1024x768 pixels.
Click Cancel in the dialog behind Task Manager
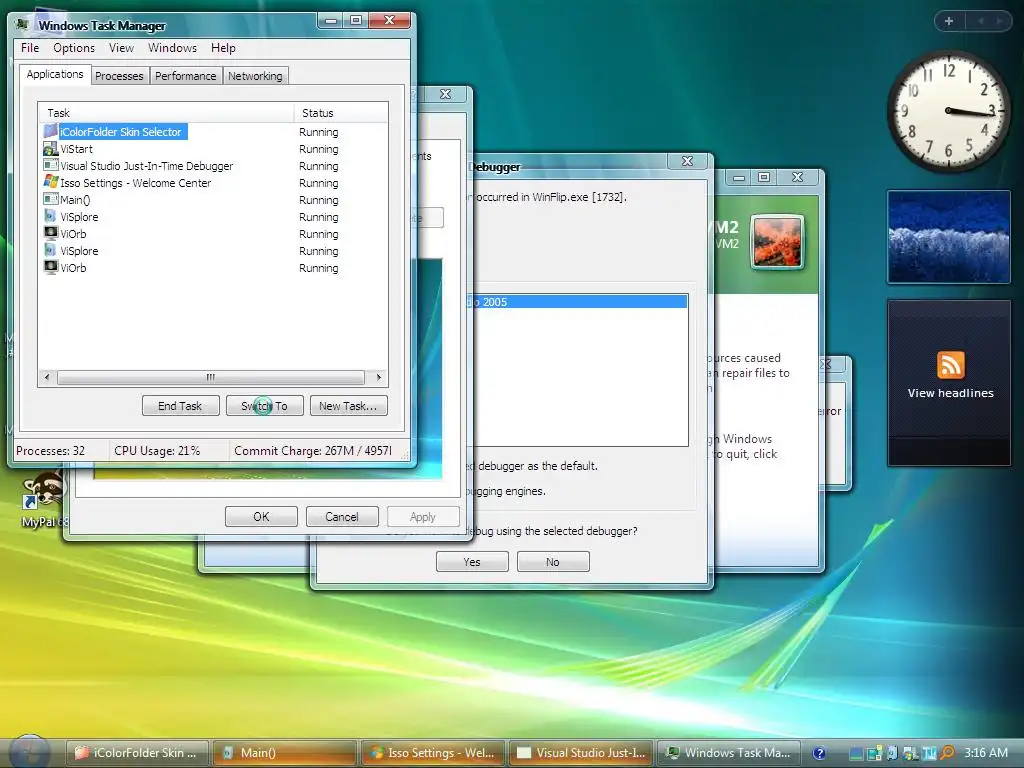click(342, 517)
